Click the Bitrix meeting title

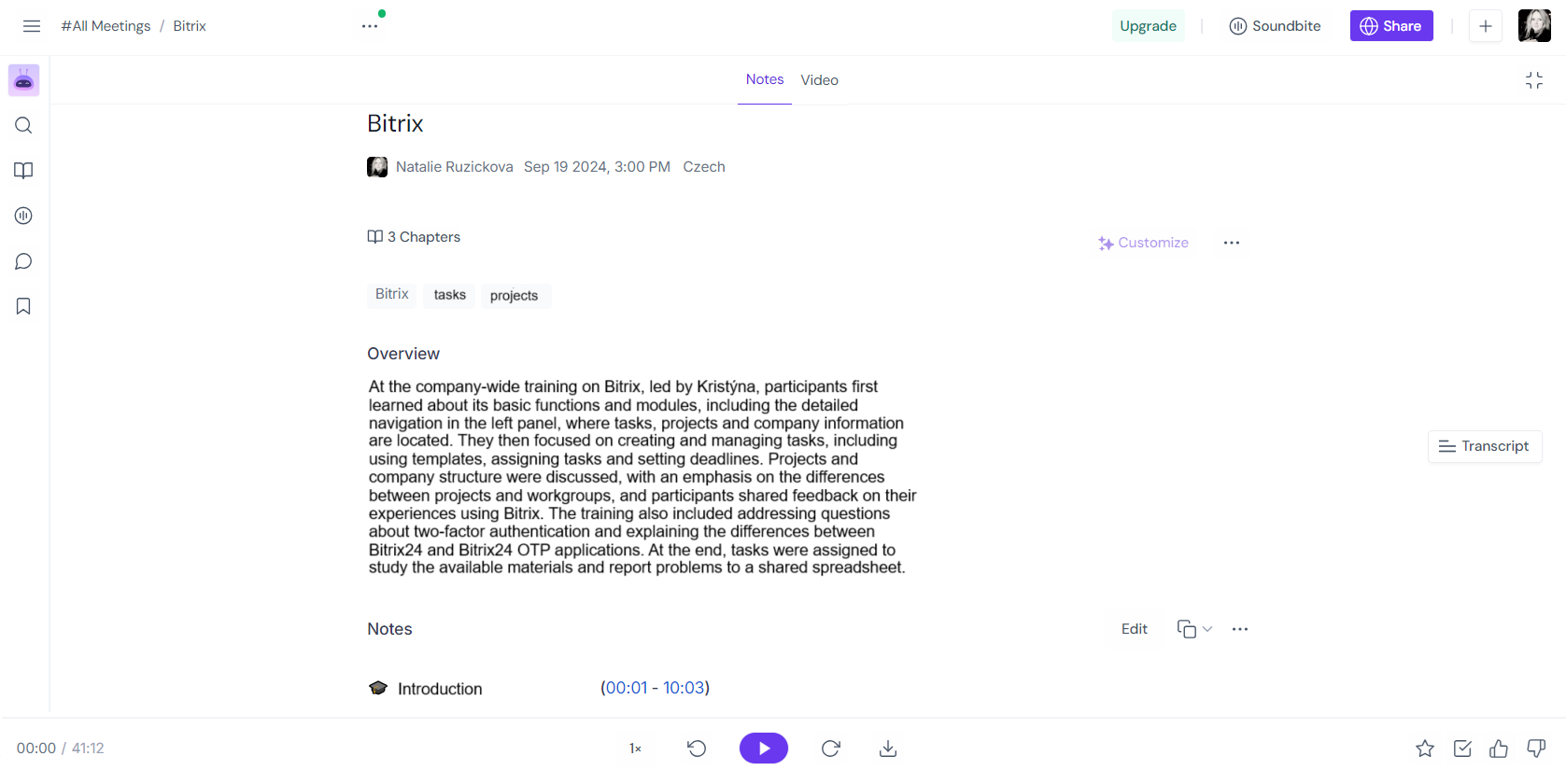click(395, 123)
